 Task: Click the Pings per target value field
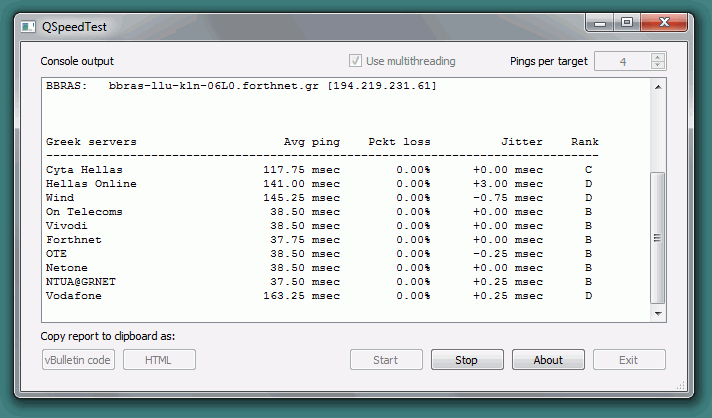point(623,61)
